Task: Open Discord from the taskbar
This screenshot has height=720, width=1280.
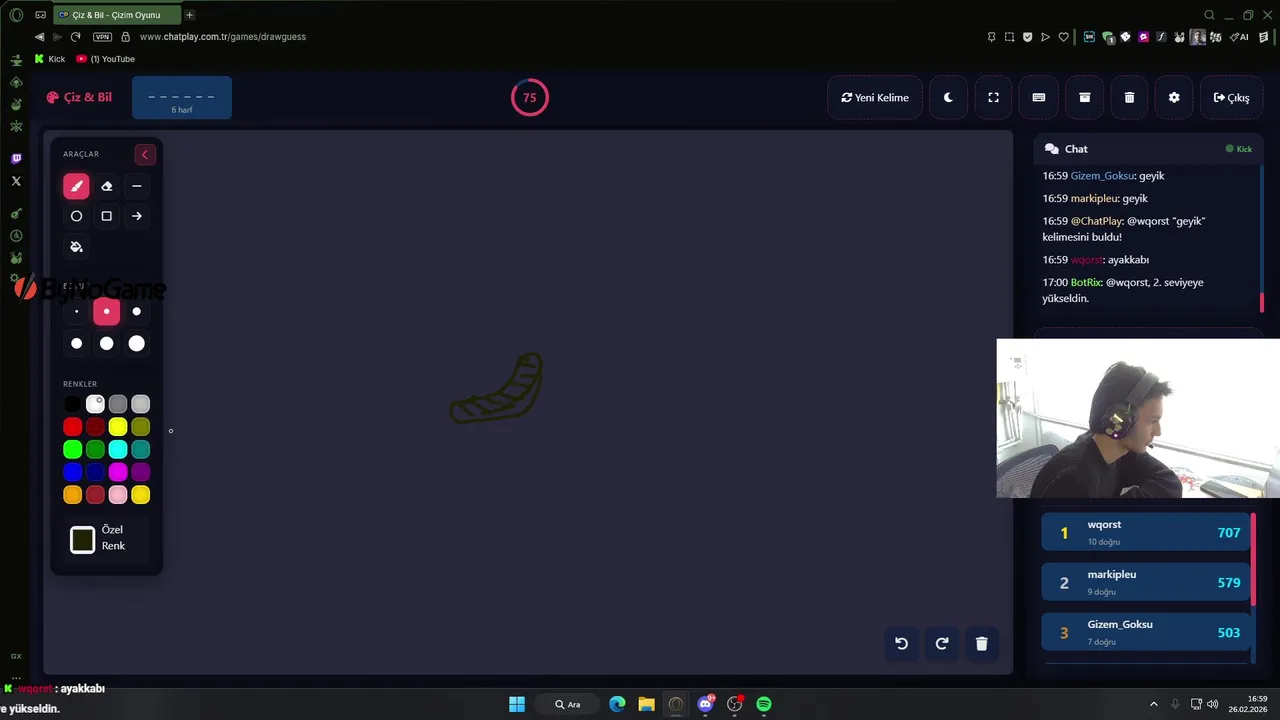Action: (x=706, y=704)
